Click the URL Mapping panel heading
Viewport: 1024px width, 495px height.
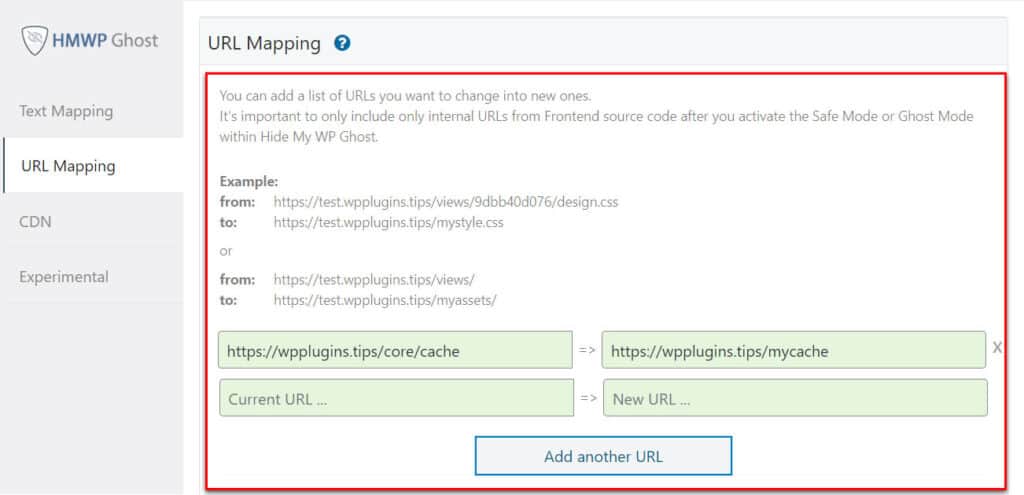point(264,44)
